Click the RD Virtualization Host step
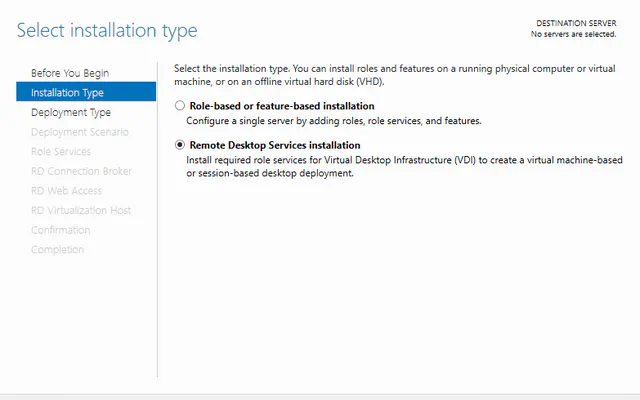640x400 pixels. [81, 210]
